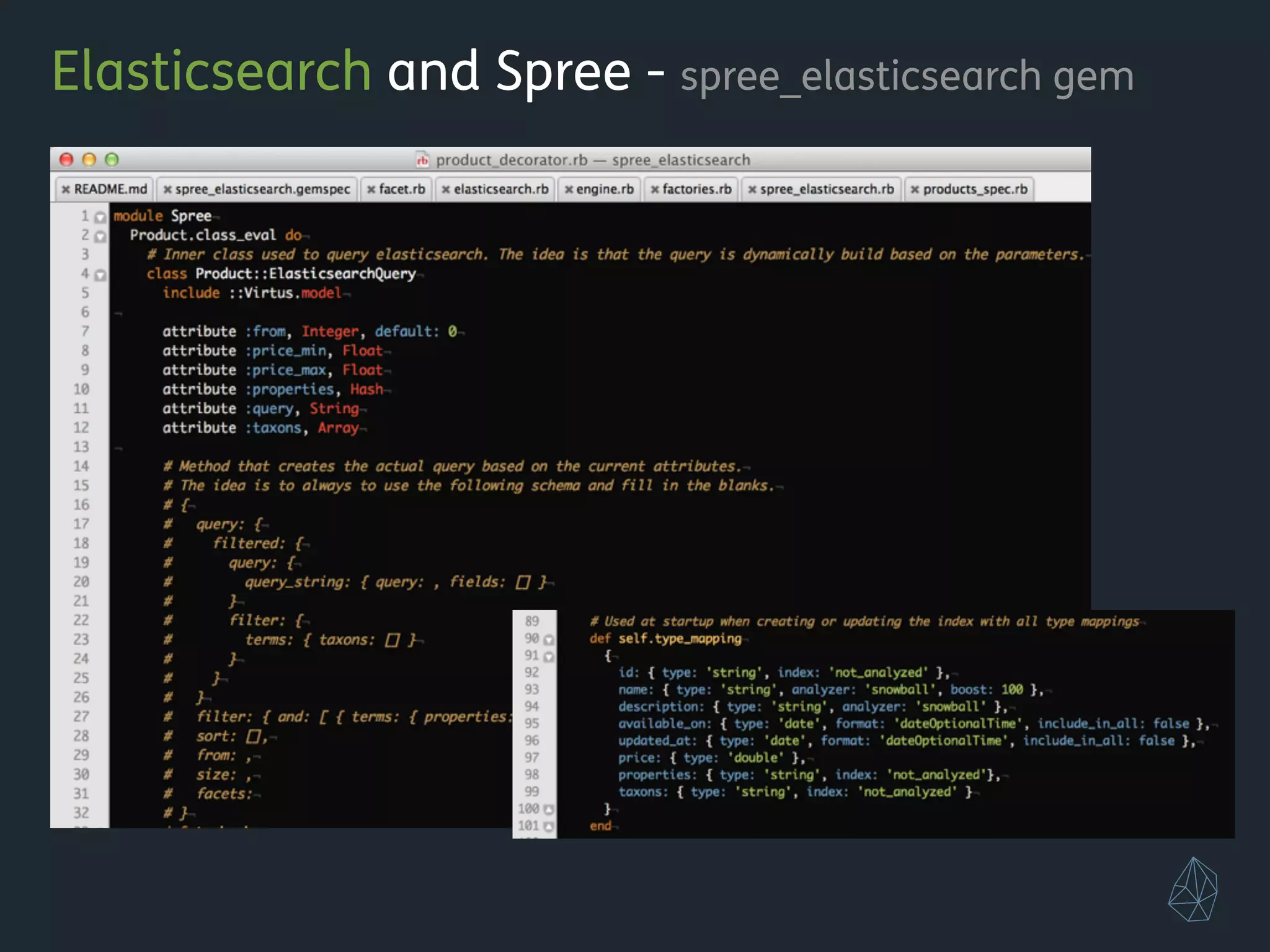Close the engine.rb tab
Image resolution: width=1270 pixels, height=952 pixels.
pos(568,190)
